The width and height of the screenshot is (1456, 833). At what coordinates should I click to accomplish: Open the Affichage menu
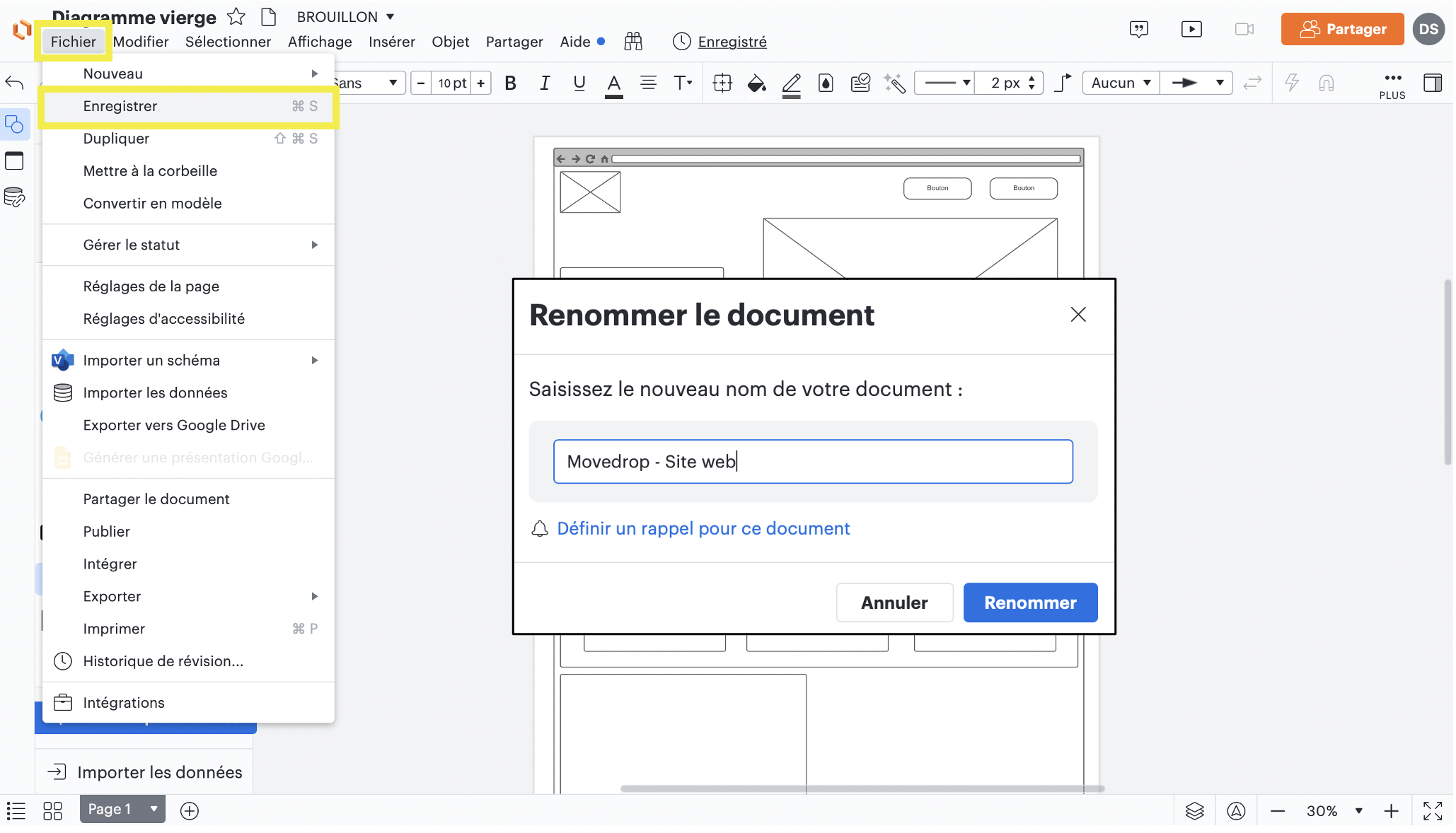point(320,42)
